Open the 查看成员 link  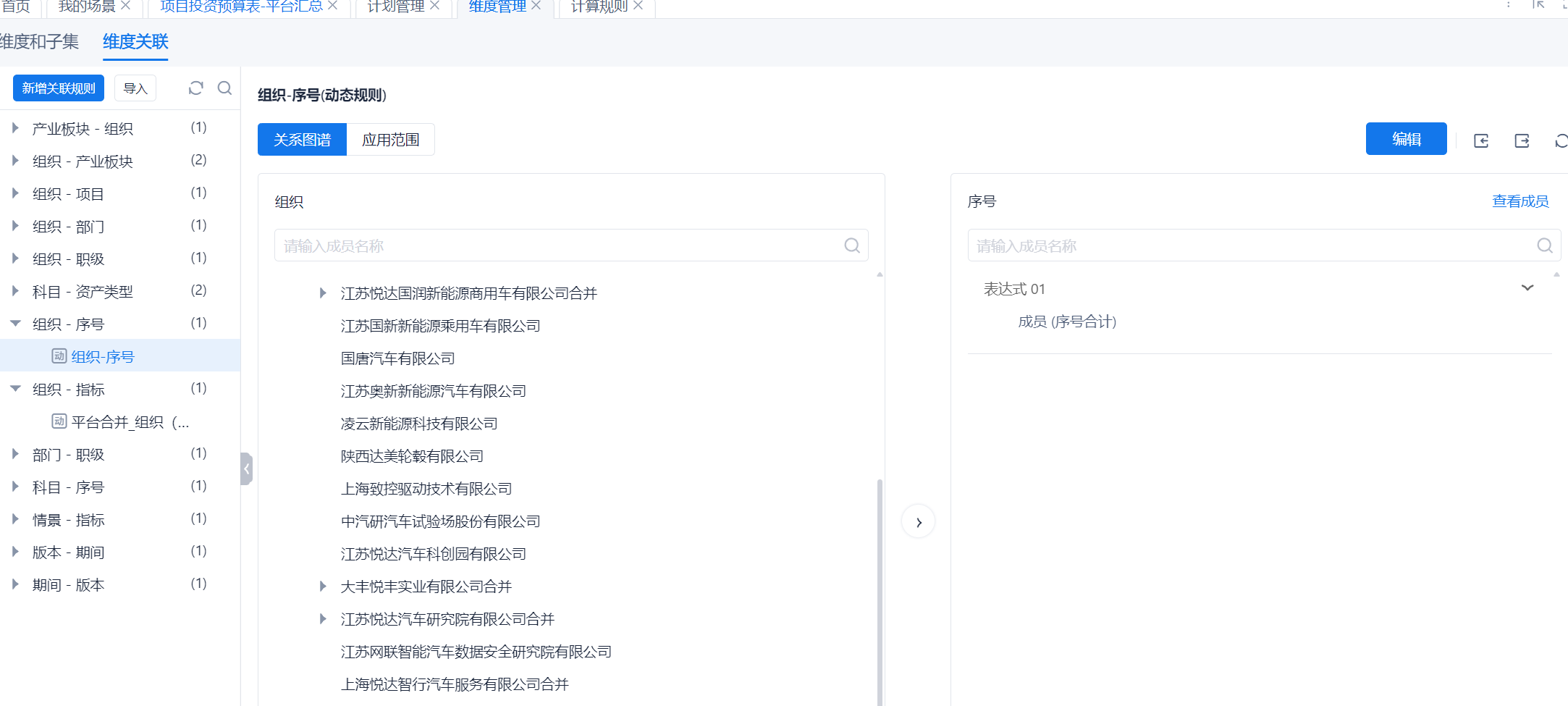pyautogui.click(x=1519, y=201)
